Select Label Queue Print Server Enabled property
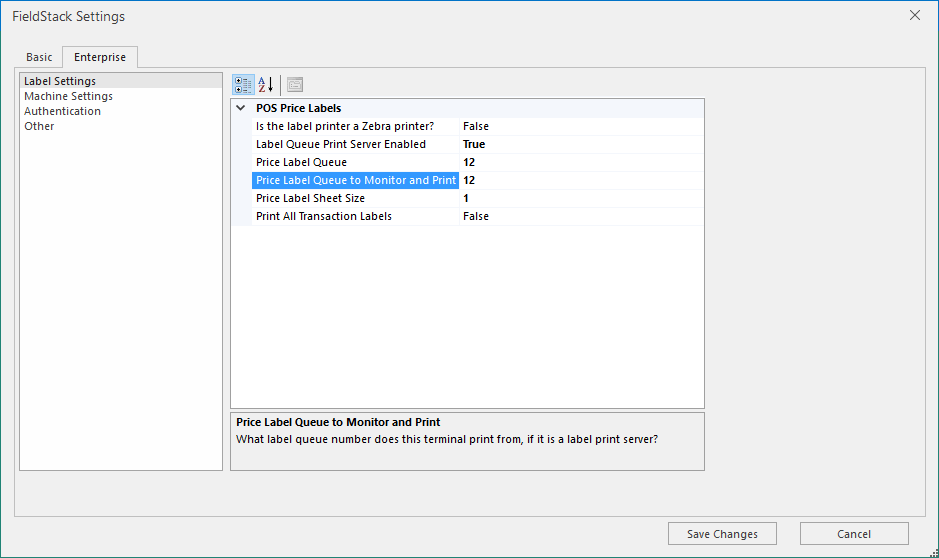 coord(355,144)
